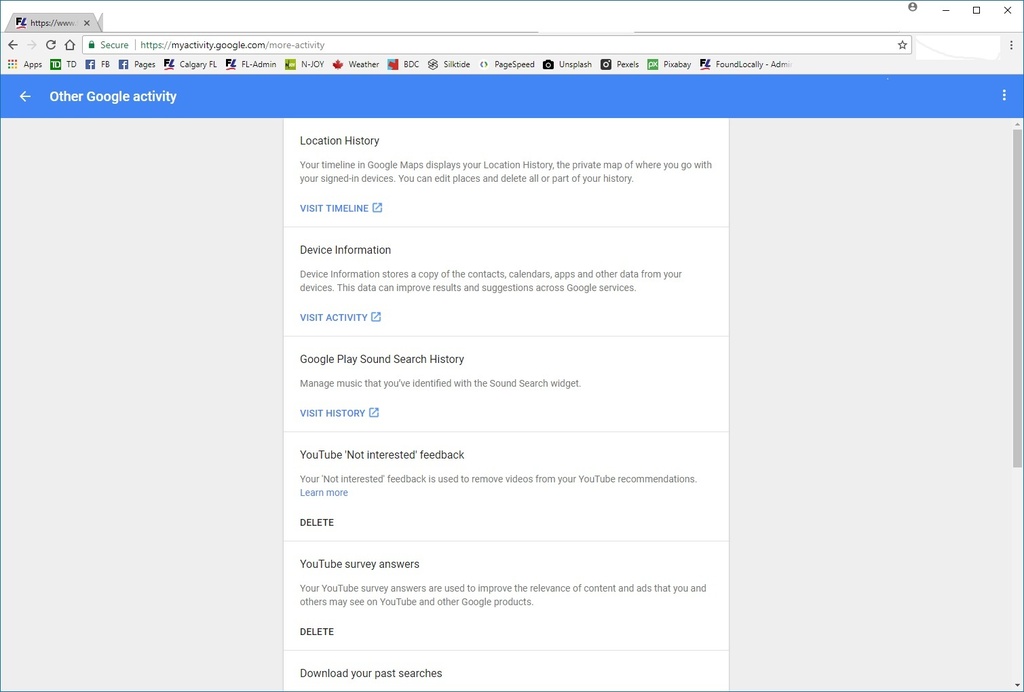The image size is (1024, 692).
Task: Bookmark this page with the star icon
Action: (902, 45)
